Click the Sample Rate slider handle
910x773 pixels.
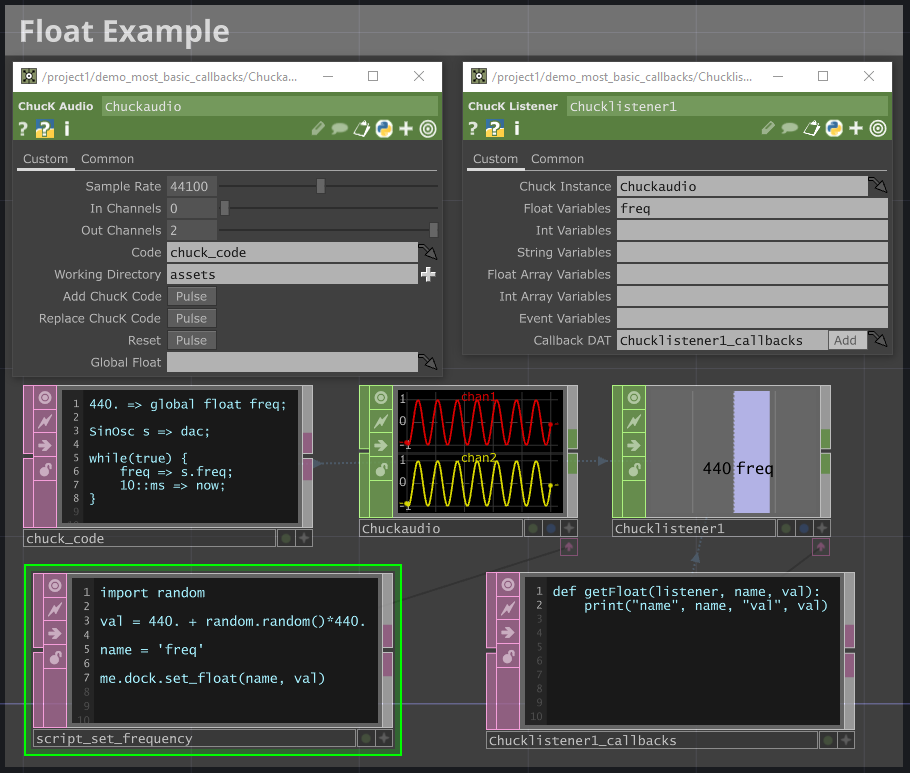[x=321, y=186]
